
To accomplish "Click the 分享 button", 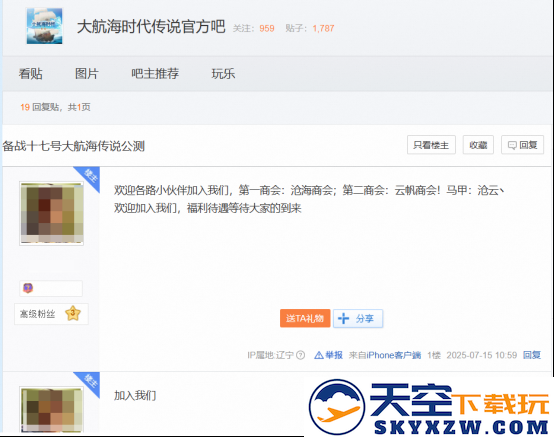I will point(358,318).
